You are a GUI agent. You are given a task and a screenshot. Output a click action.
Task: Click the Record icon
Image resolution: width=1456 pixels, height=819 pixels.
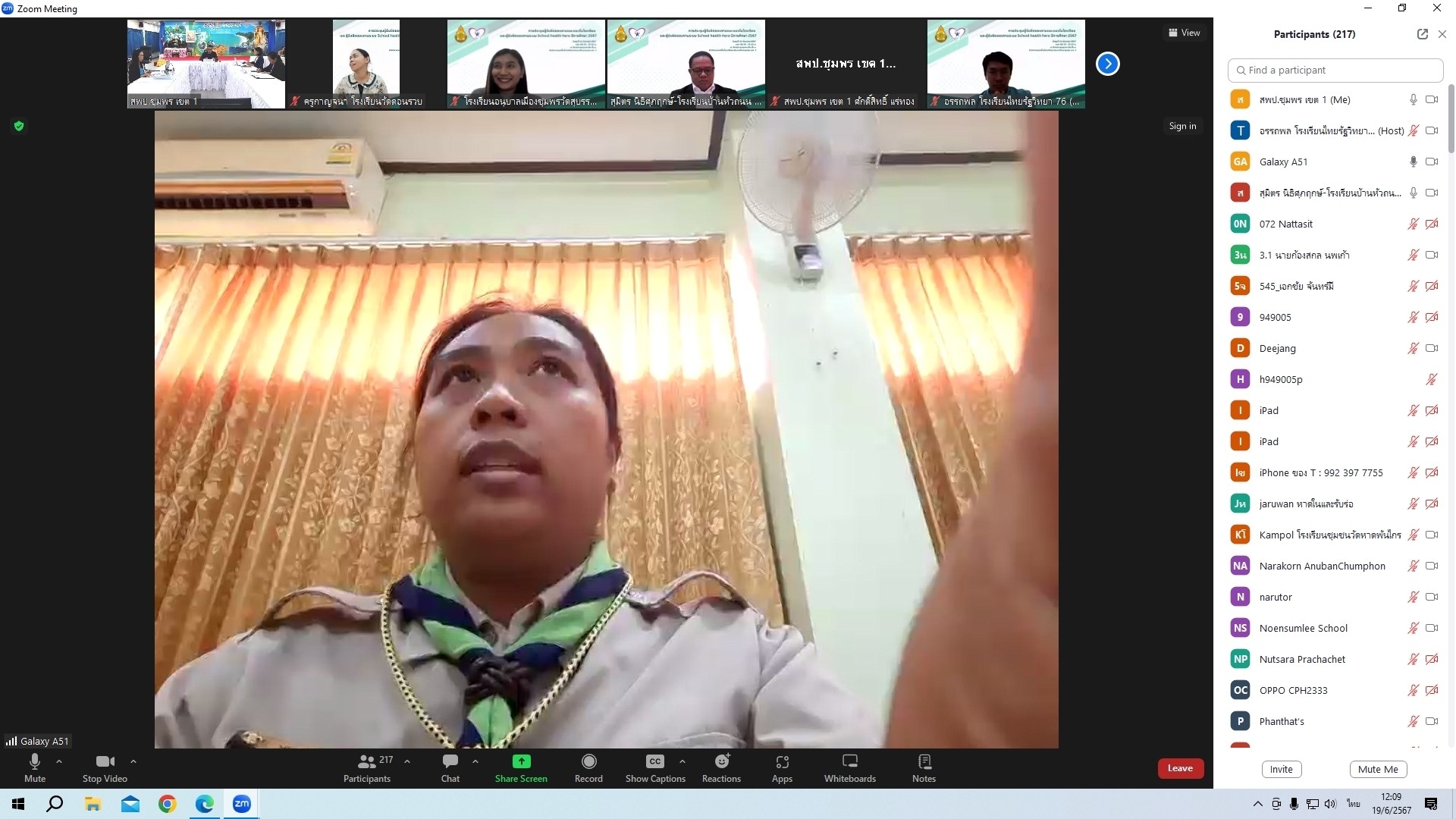pos(588,762)
